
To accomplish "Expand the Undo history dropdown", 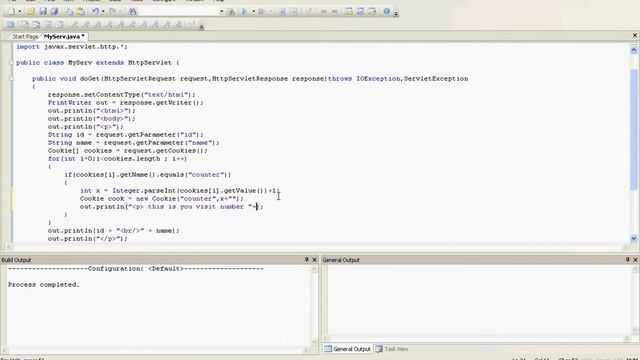I will pyautogui.click(x=103, y=11).
